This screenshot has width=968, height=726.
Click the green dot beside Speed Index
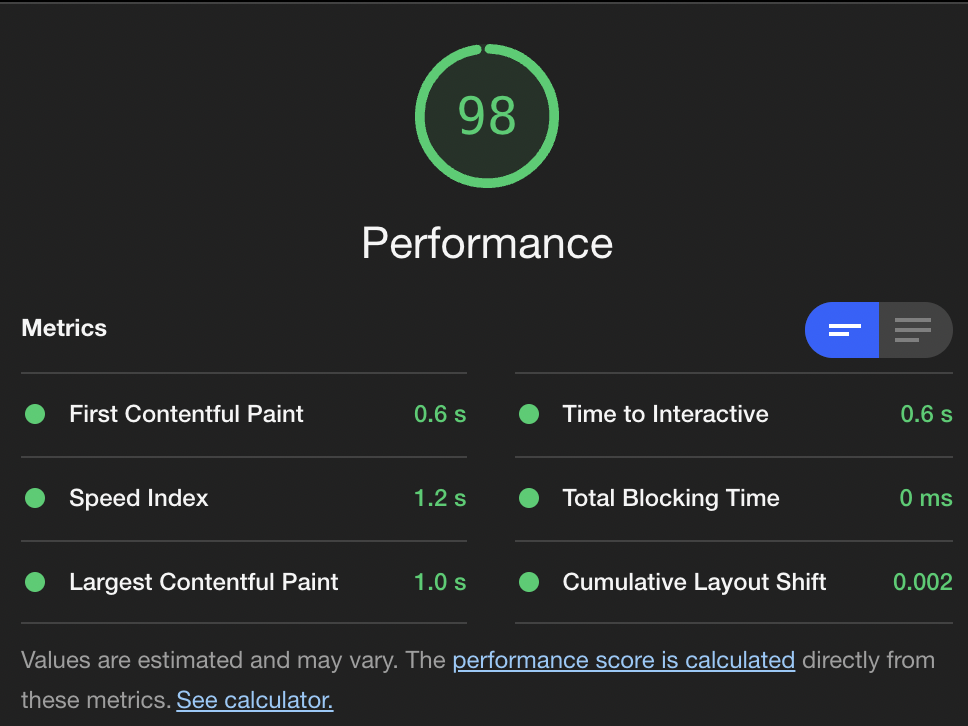click(35, 498)
